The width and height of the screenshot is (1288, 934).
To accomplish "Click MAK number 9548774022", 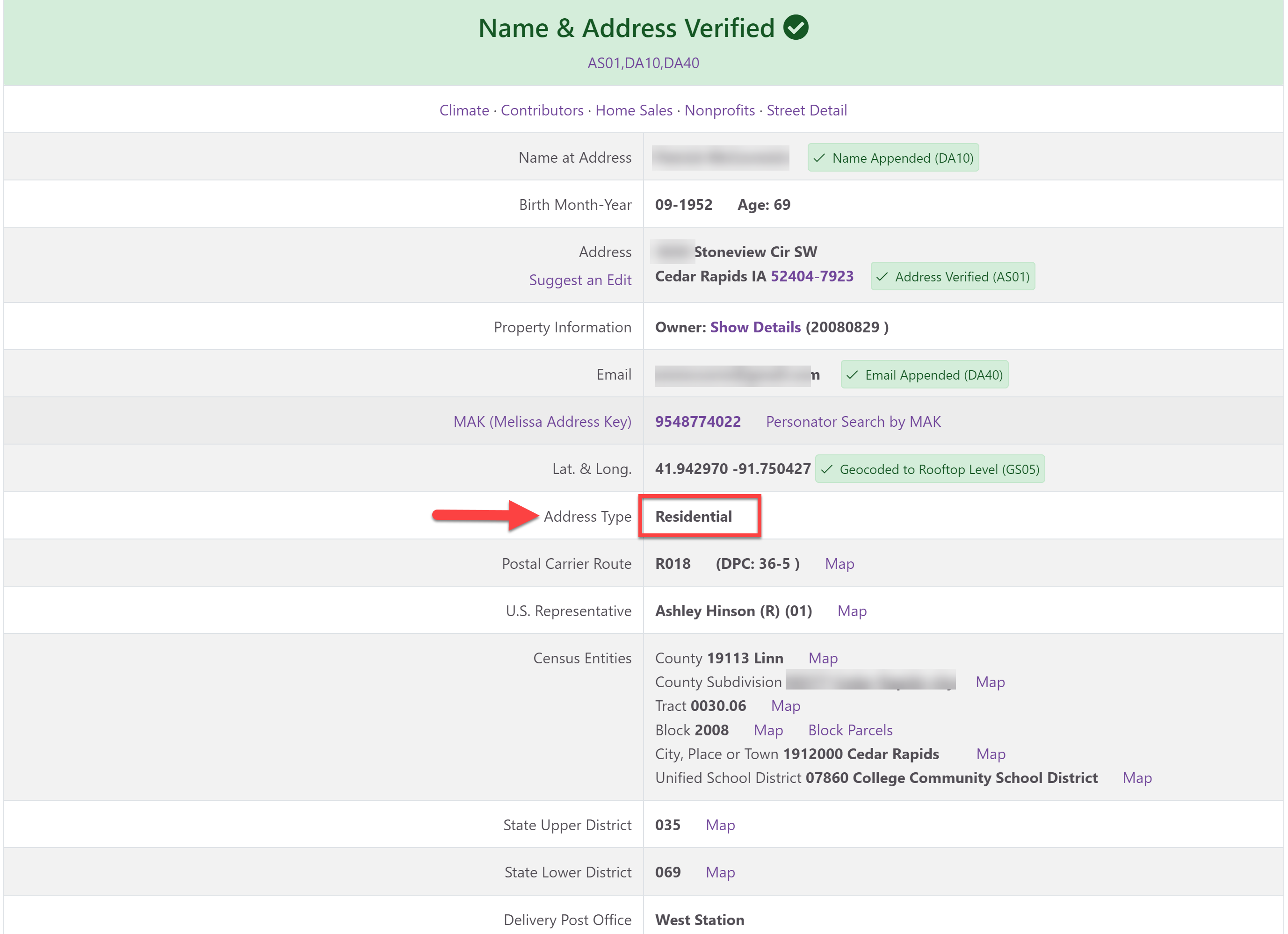I will [x=697, y=421].
